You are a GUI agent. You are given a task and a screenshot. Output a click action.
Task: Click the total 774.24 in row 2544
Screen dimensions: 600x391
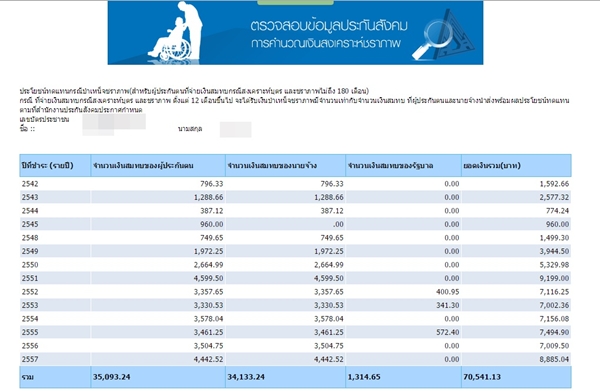click(557, 210)
